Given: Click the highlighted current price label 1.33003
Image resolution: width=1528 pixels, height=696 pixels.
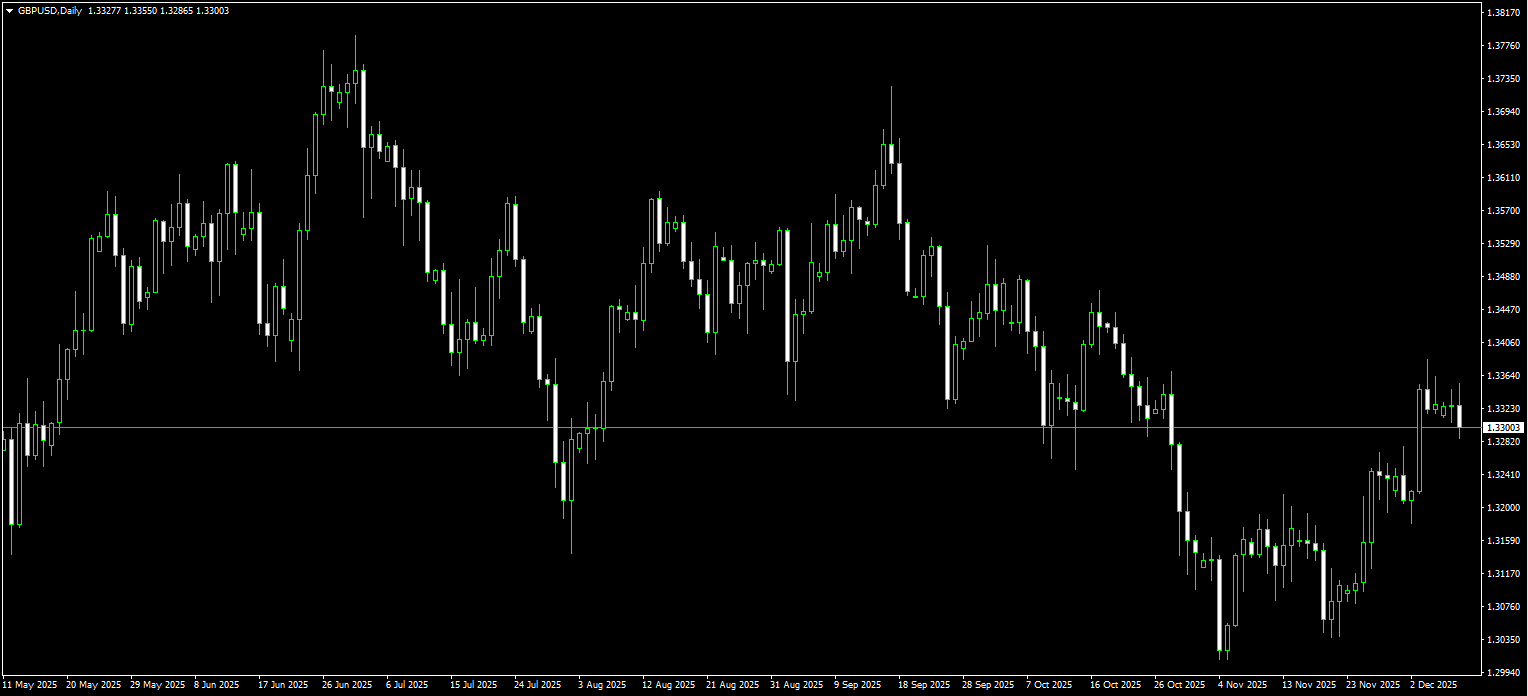Looking at the screenshot, I should 1503,428.
